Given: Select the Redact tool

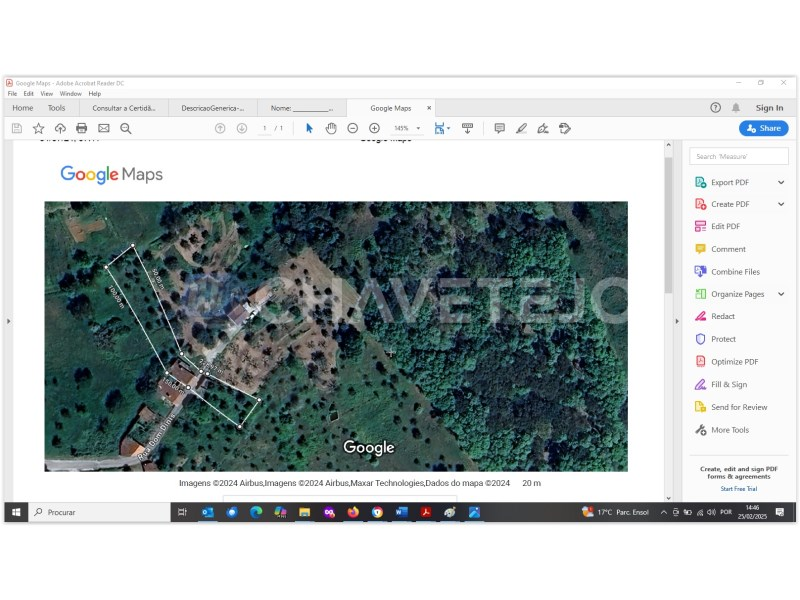Looking at the screenshot, I should tap(722, 316).
